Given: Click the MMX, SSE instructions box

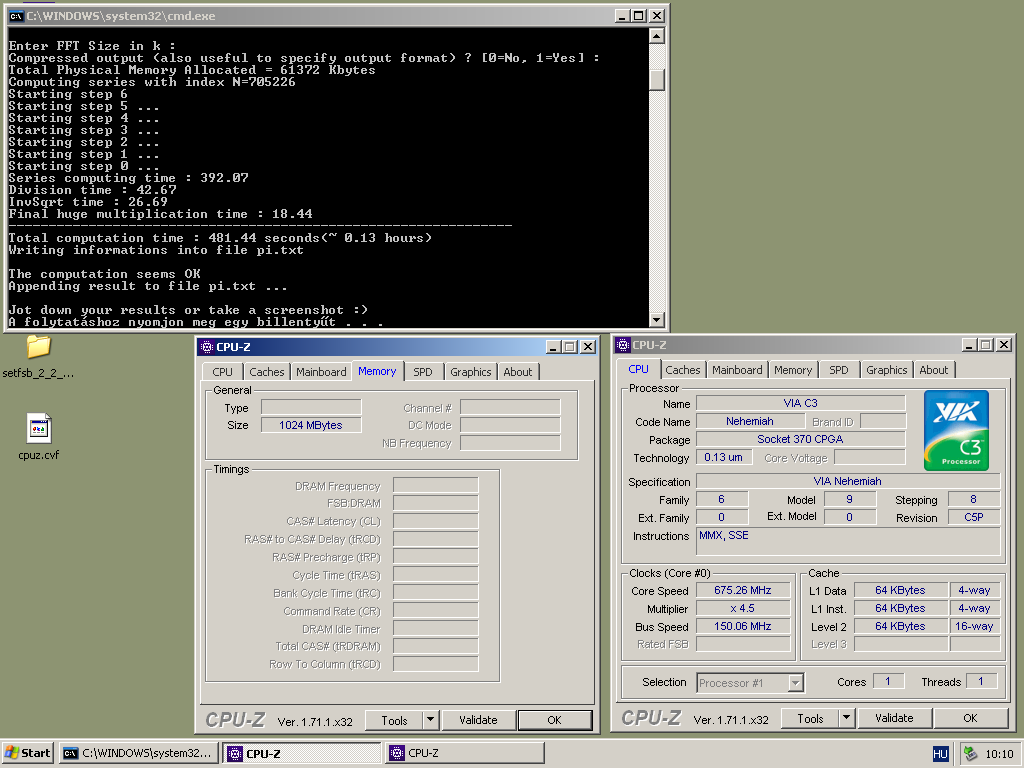Looking at the screenshot, I should 848,542.
